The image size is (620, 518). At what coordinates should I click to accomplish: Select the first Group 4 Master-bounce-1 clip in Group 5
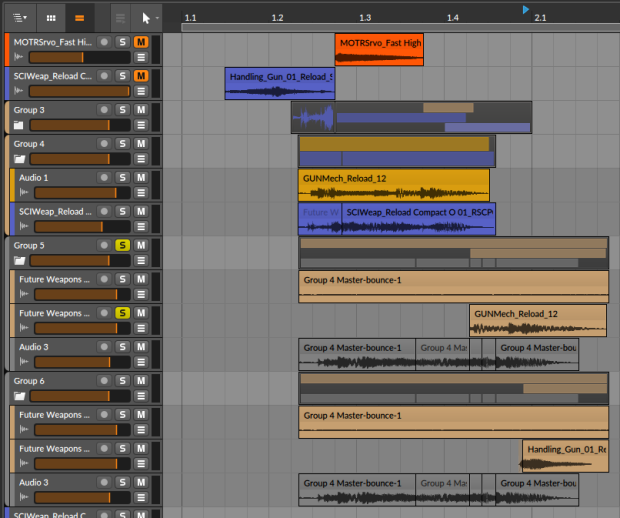[x=454, y=287]
